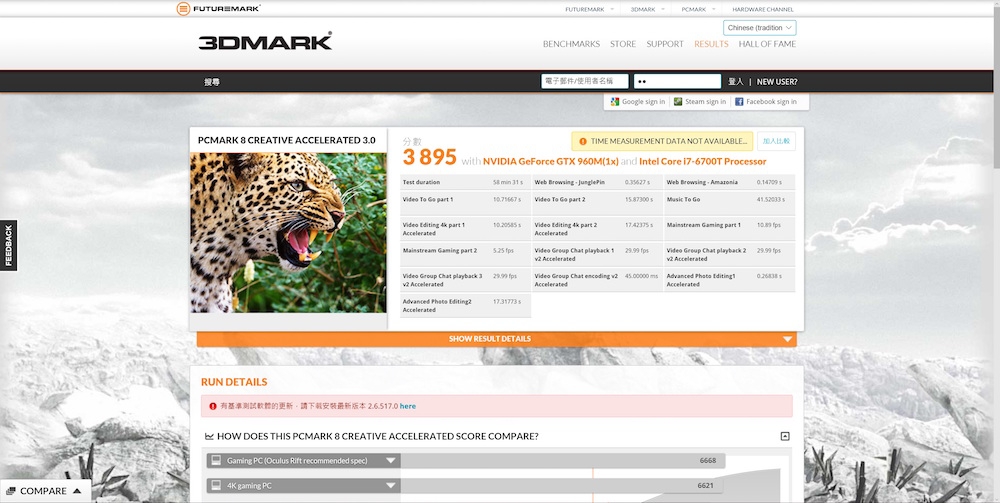The image size is (1000, 503).
Task: Open the SUPPORT menu item
Action: tap(665, 44)
